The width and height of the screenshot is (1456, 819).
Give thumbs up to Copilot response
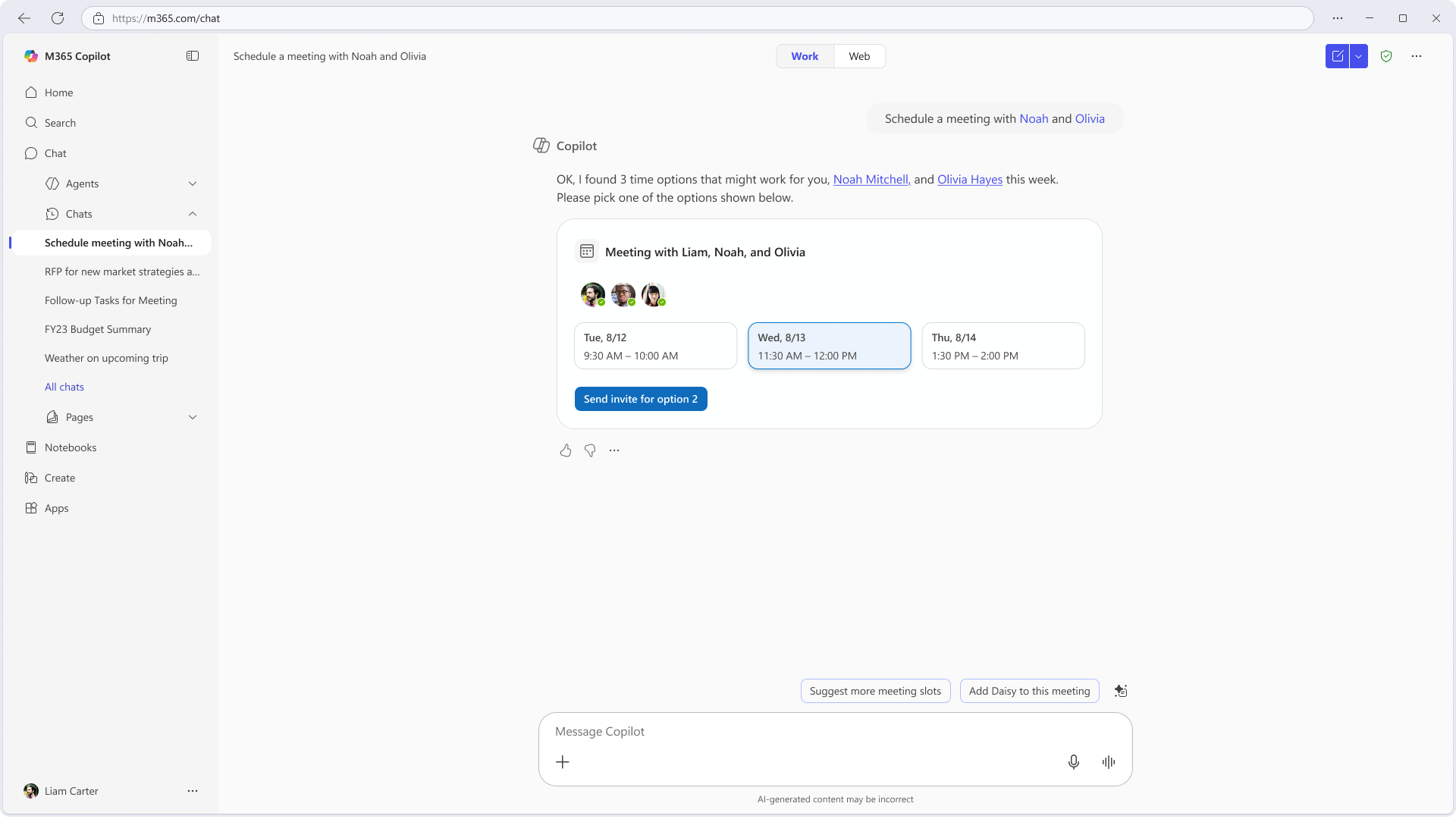(566, 450)
